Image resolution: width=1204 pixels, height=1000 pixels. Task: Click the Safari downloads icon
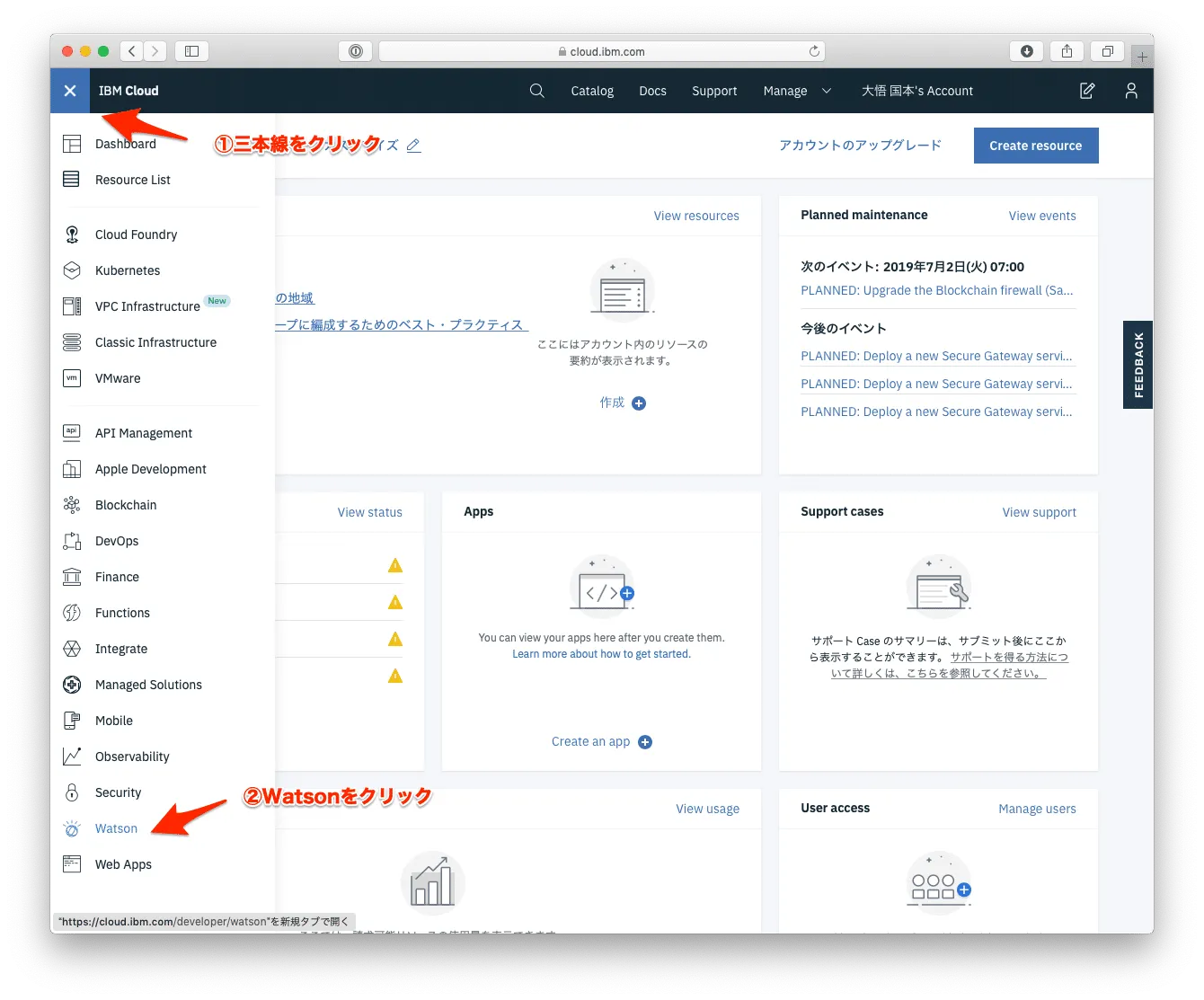point(1027,51)
